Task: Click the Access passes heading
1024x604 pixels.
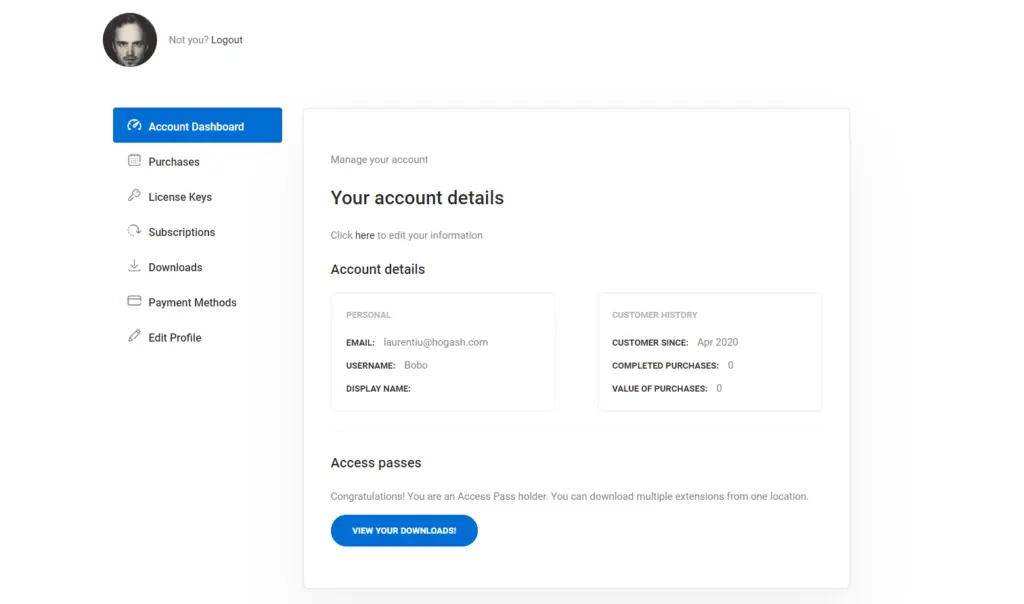Action: pos(376,462)
